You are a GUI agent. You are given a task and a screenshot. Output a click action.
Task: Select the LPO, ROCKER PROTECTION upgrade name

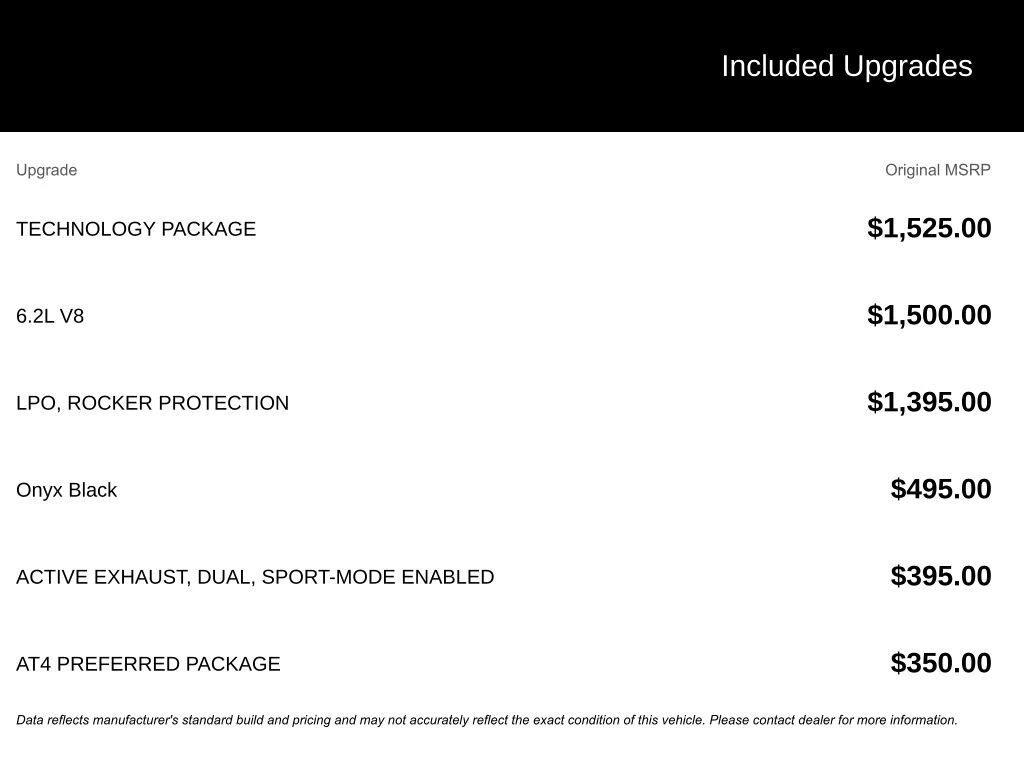pos(152,403)
